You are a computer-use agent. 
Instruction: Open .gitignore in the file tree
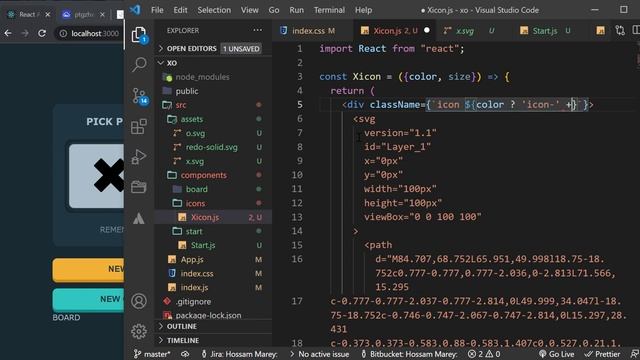point(213,302)
